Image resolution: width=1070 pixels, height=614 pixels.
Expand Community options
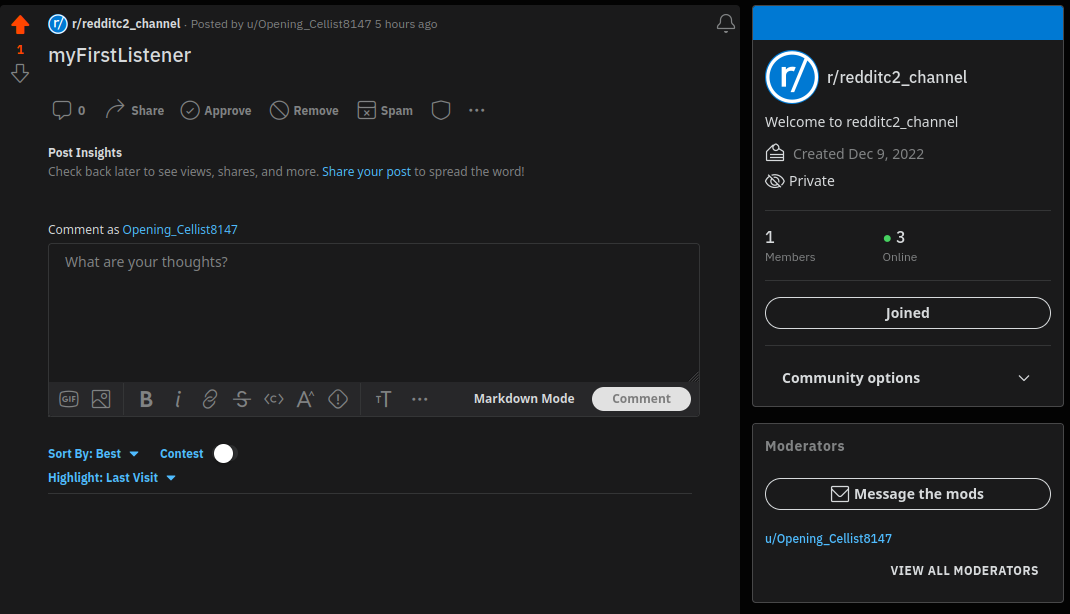coord(908,378)
